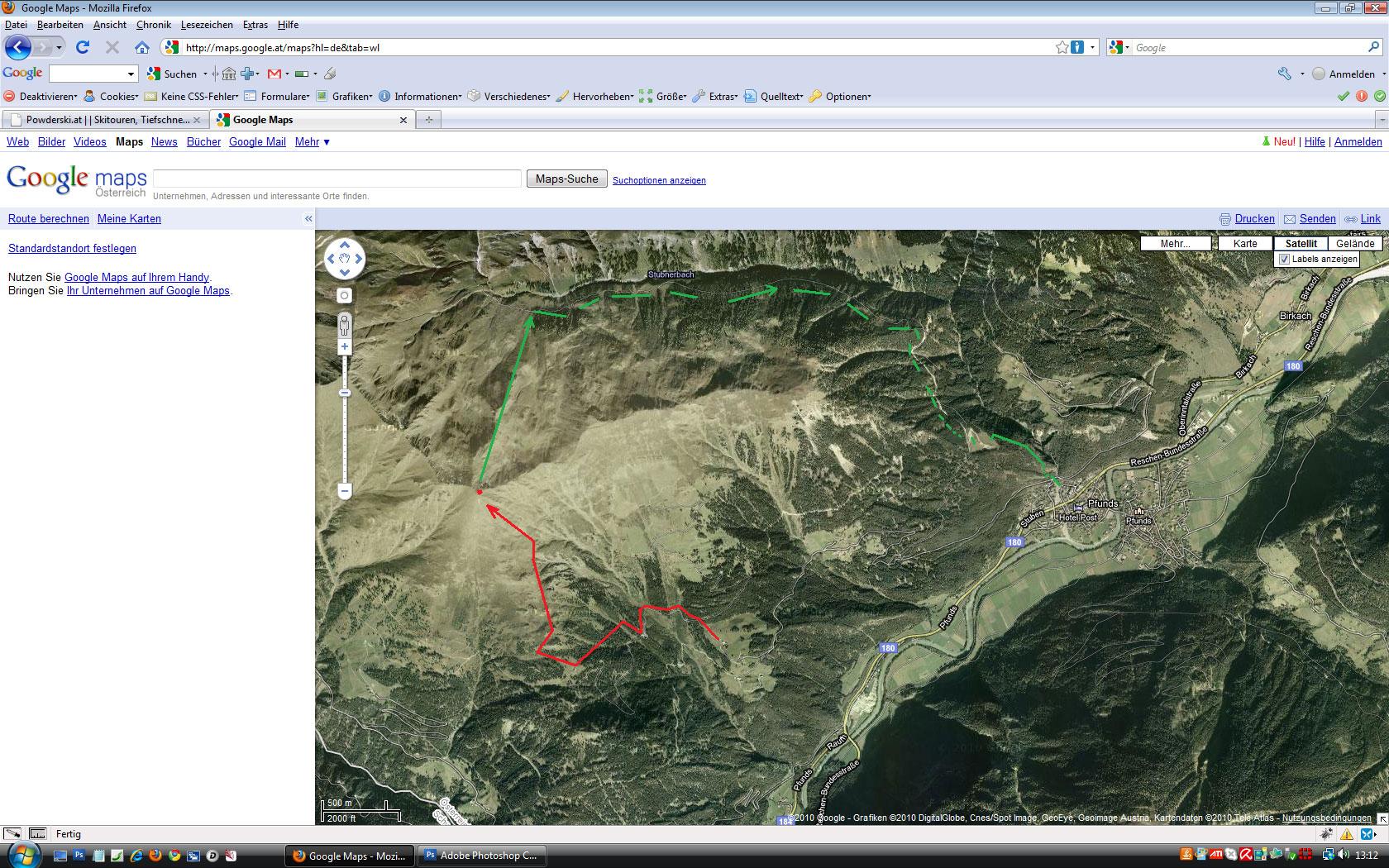Pan the map left with the west arrow

pyautogui.click(x=331, y=259)
